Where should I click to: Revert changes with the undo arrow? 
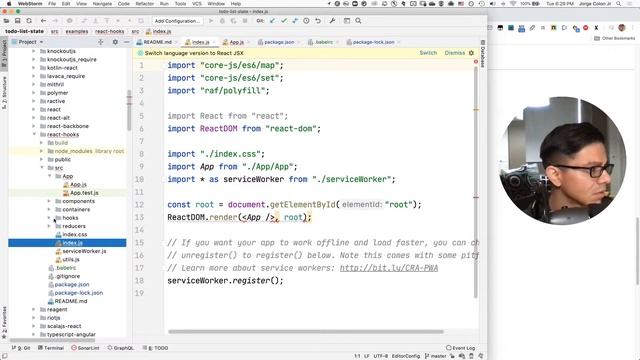[x=318, y=21]
